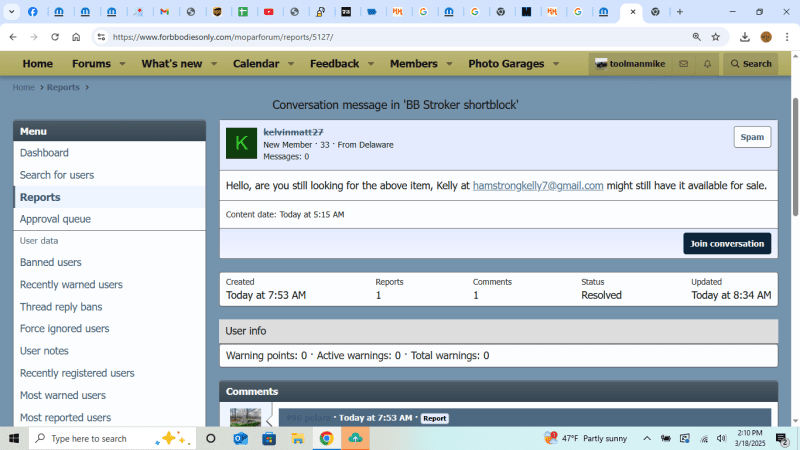Open Force ignored users
The height and width of the screenshot is (450, 800).
pyautogui.click(x=110, y=329)
